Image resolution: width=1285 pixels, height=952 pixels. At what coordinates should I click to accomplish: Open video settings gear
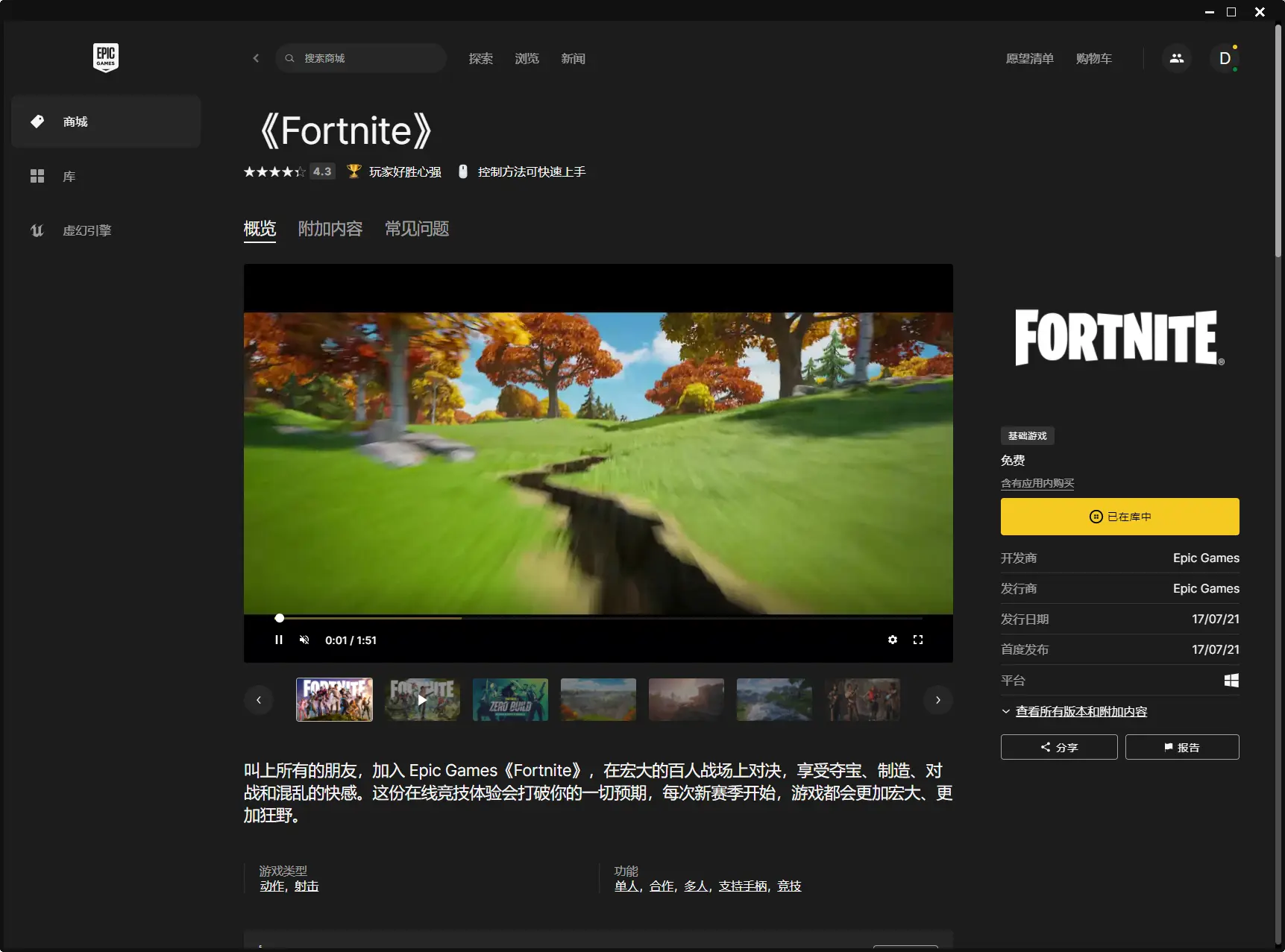(893, 640)
